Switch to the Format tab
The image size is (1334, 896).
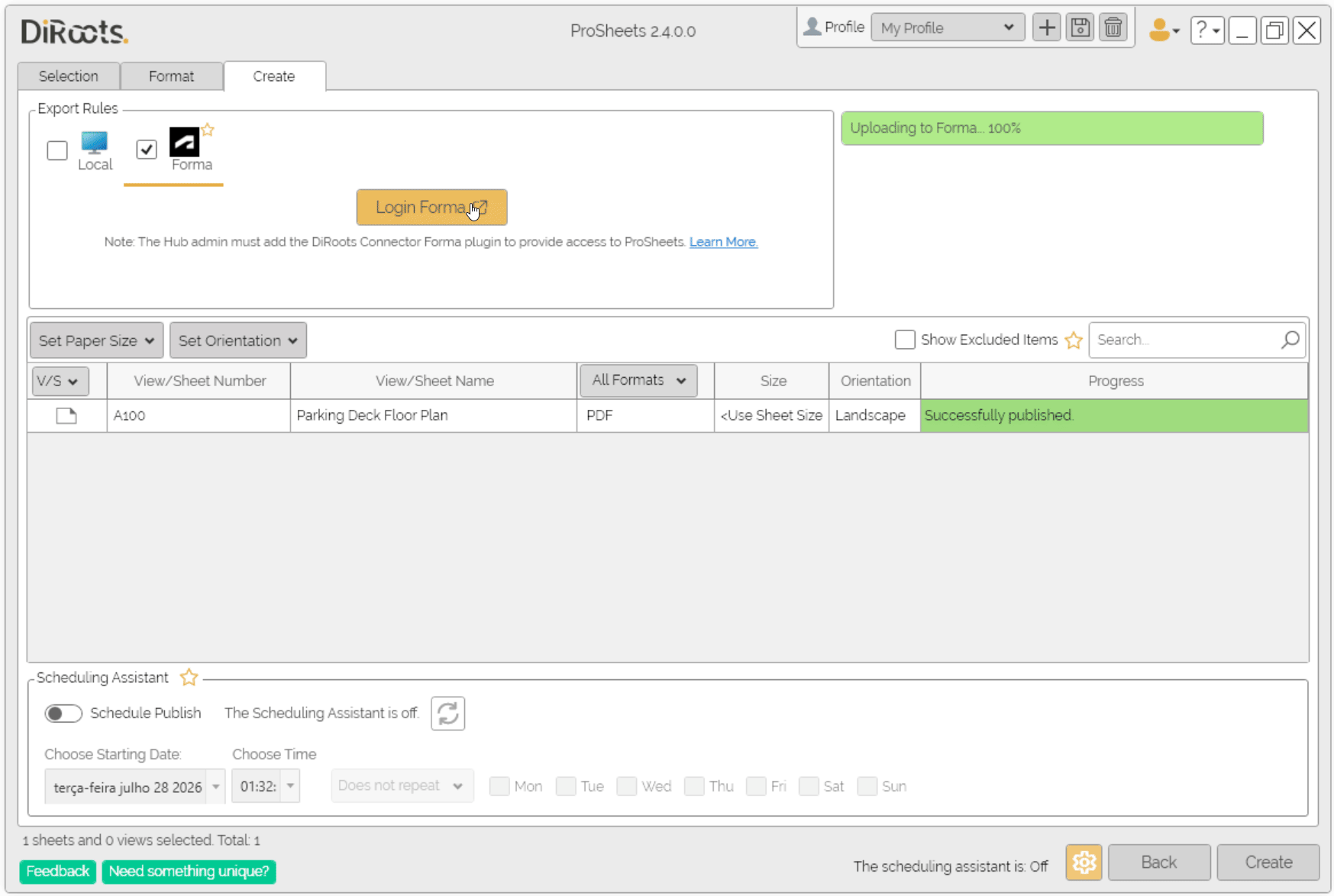pyautogui.click(x=171, y=76)
